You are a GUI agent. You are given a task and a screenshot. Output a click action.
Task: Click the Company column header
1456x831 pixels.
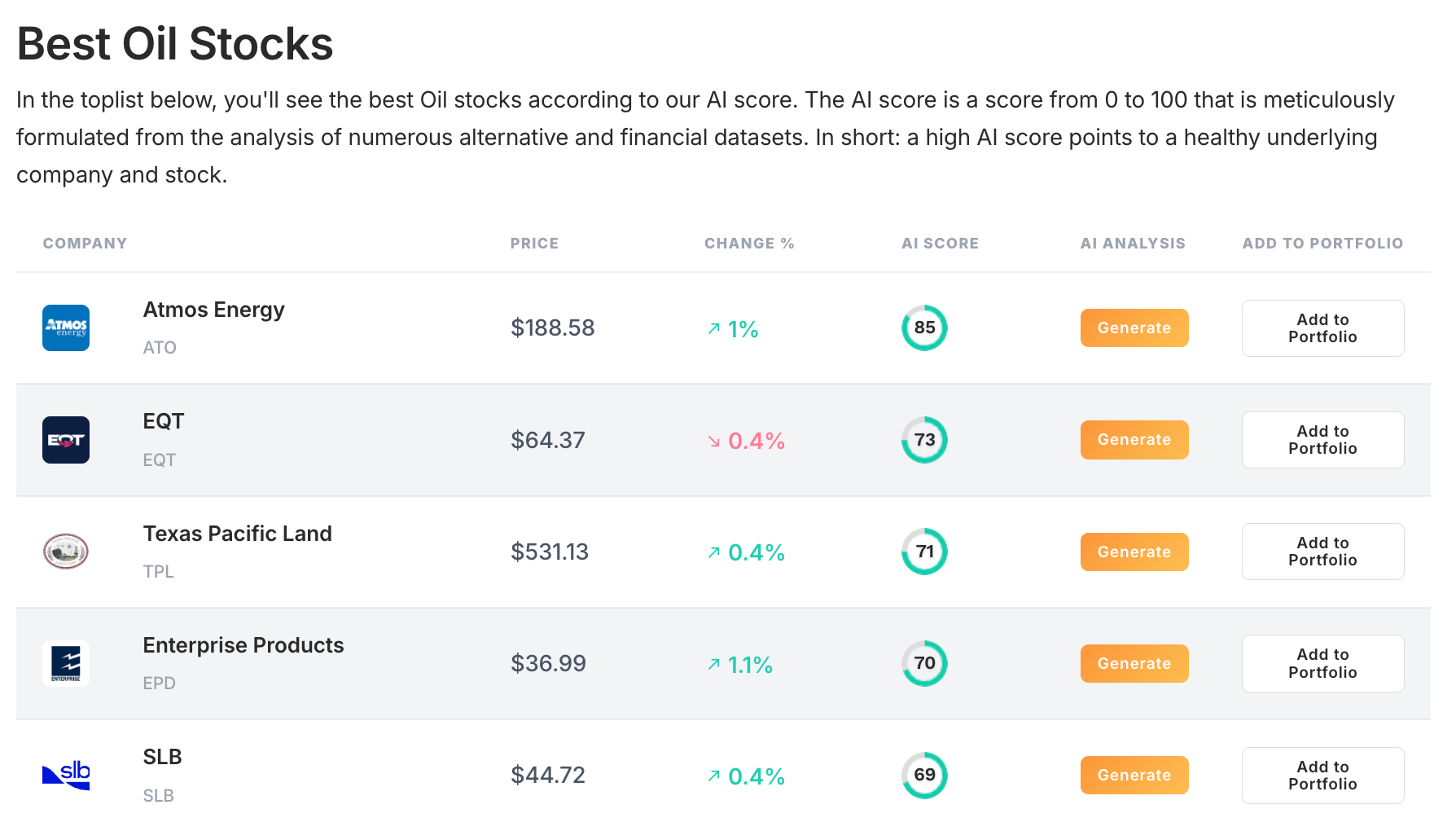(85, 244)
